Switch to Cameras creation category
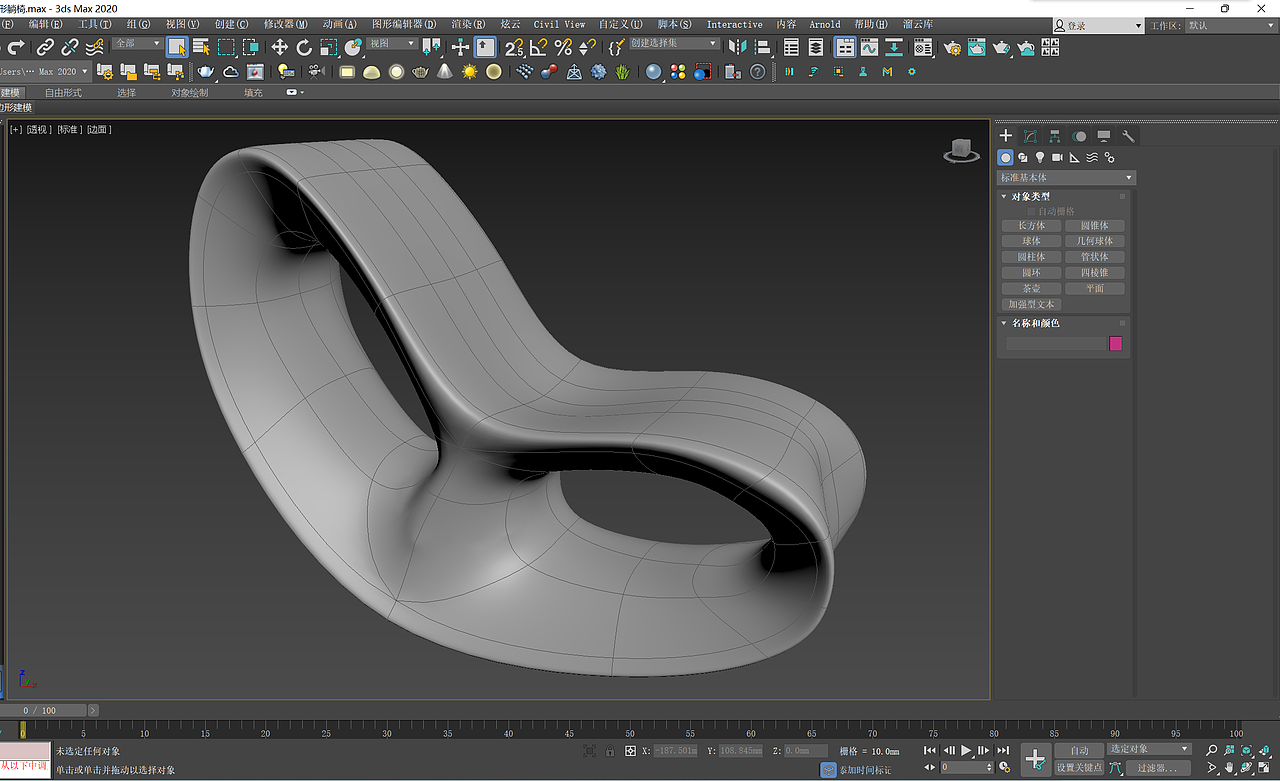 1057,158
